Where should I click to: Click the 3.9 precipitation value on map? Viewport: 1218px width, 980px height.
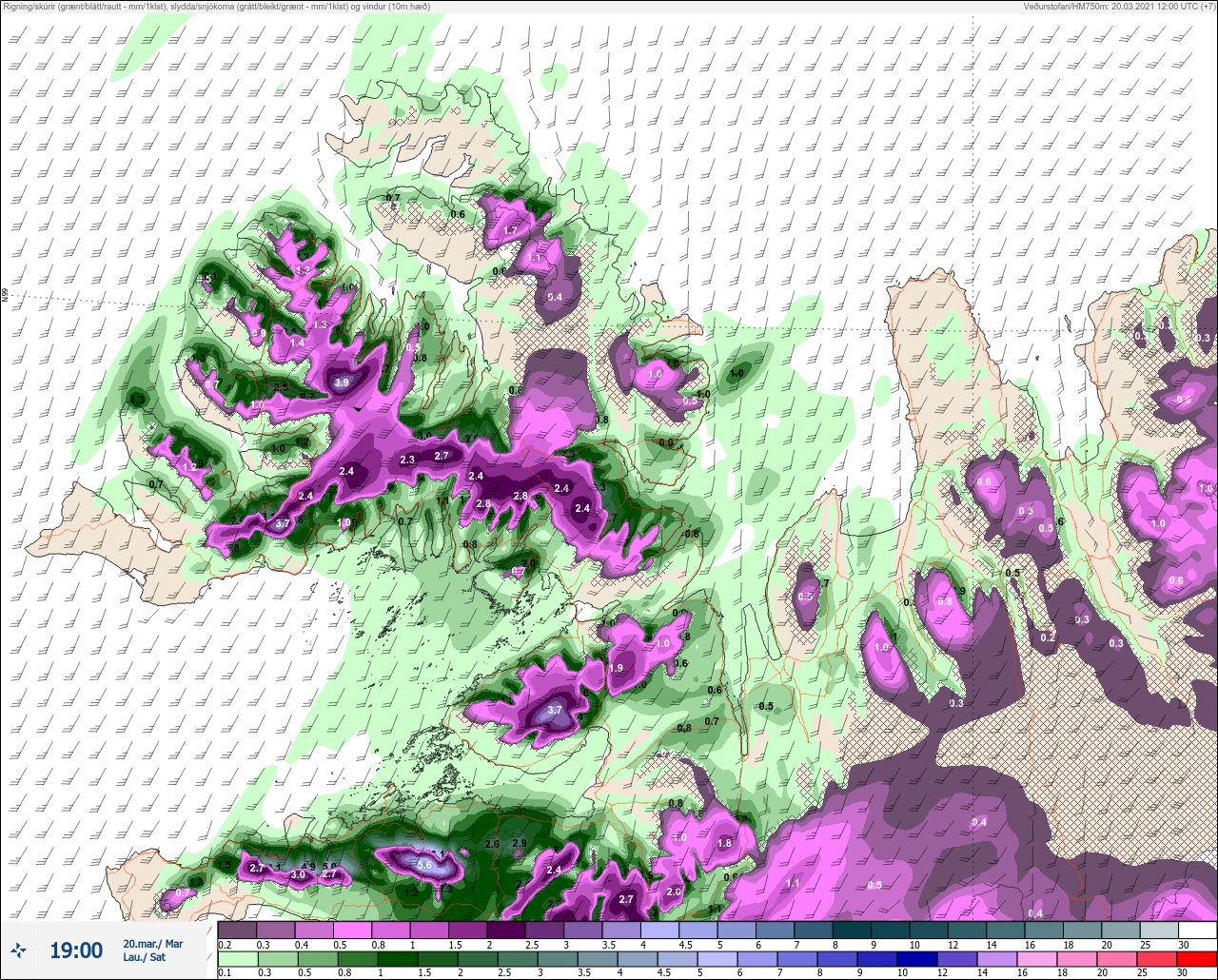click(x=343, y=382)
